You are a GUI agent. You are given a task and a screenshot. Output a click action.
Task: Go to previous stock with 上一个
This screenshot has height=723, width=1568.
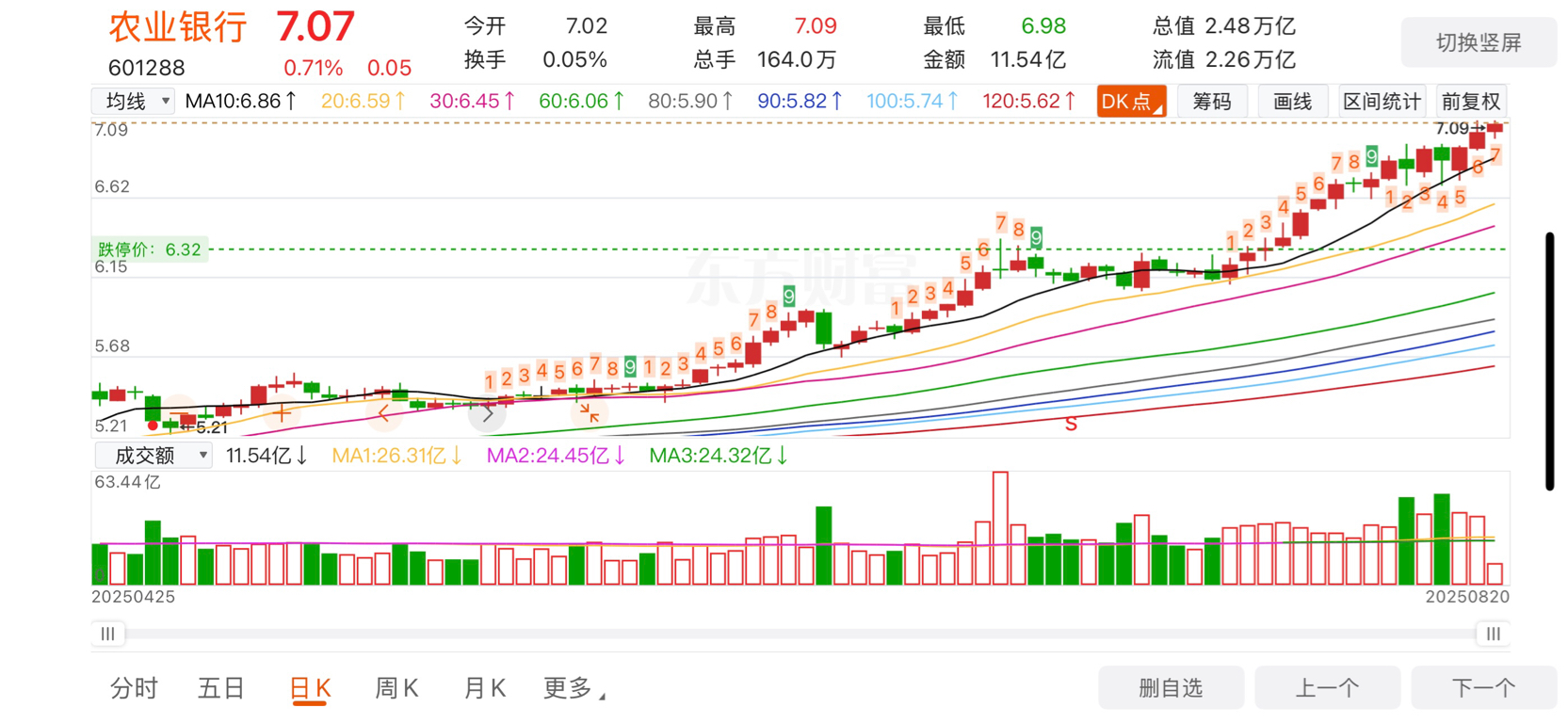click(1328, 688)
